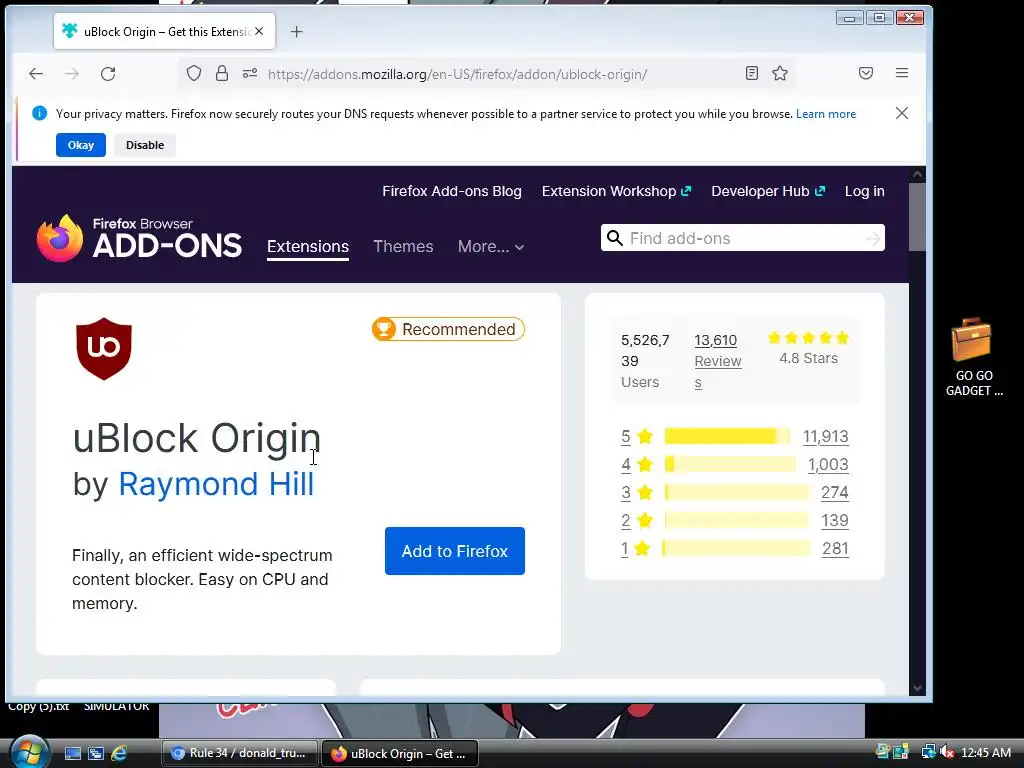This screenshot has height=768, width=1024.
Task: Go back to previous page in Firefox
Action: (x=36, y=74)
